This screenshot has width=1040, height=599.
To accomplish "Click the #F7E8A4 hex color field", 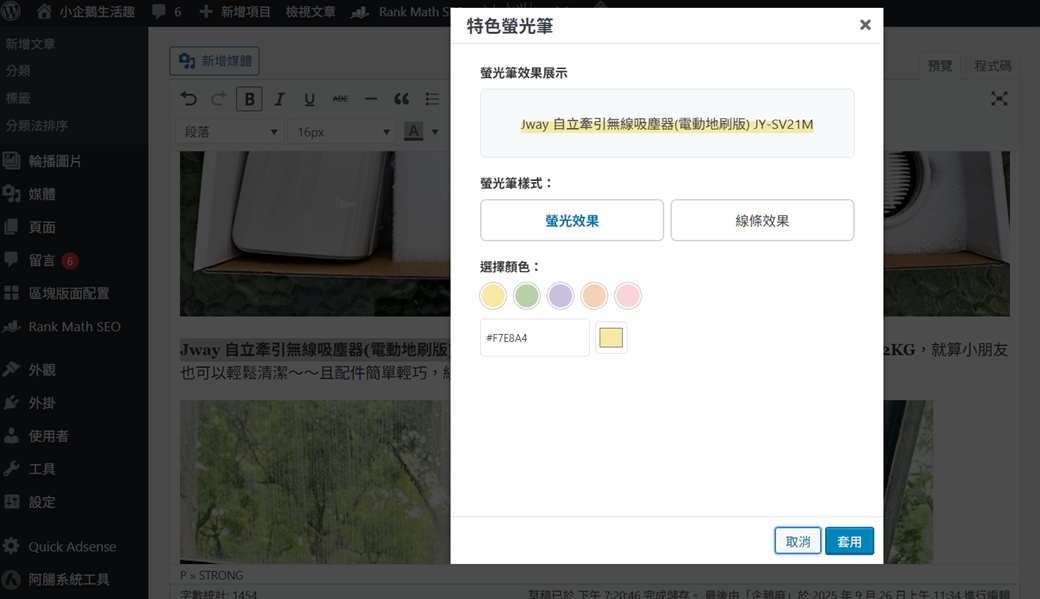I will coord(535,338).
